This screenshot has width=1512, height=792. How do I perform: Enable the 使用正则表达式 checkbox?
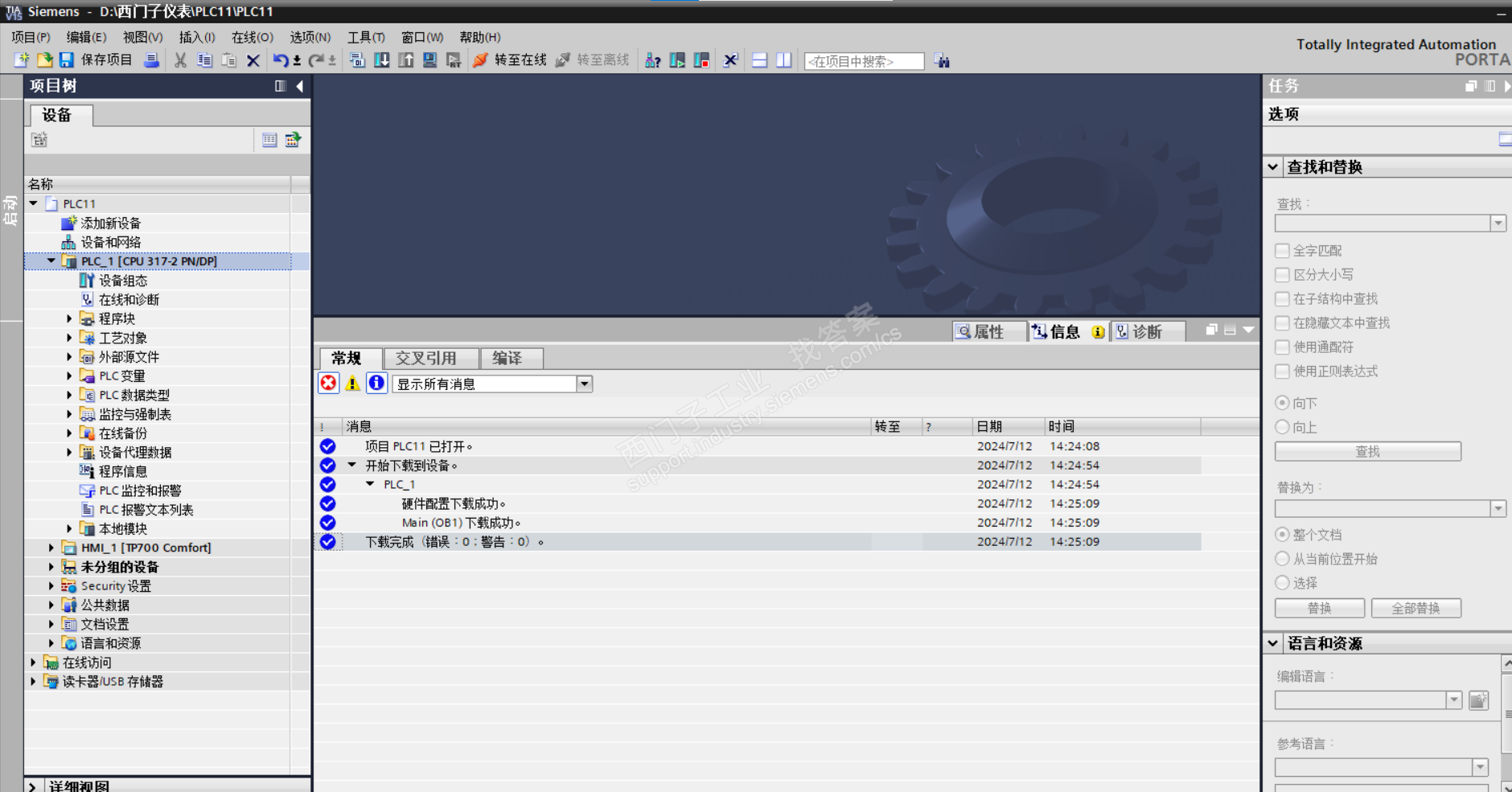(1283, 371)
